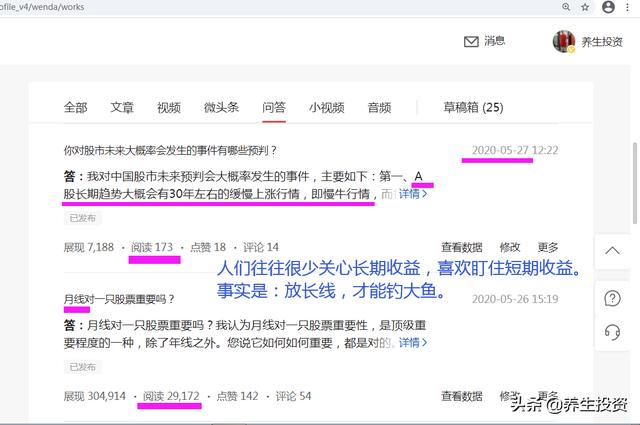Open the browser profile account icon

point(608,7)
